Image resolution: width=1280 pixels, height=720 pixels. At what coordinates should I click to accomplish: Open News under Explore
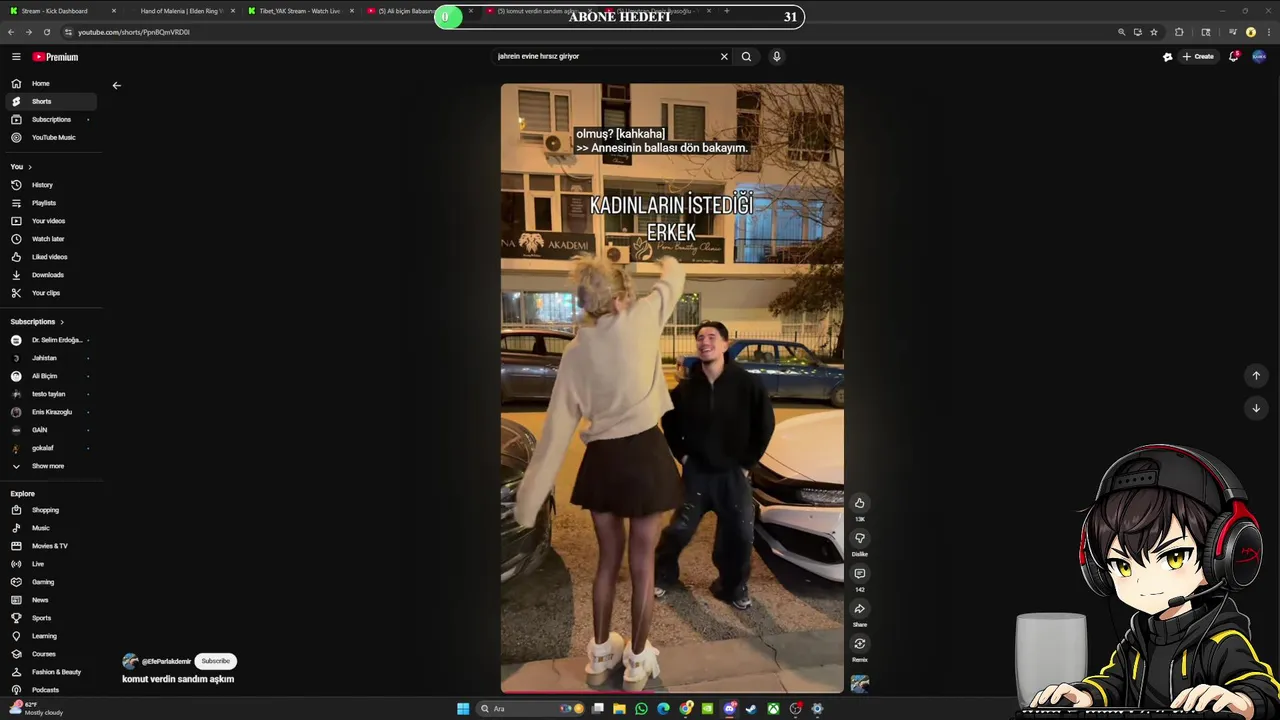pos(50,600)
